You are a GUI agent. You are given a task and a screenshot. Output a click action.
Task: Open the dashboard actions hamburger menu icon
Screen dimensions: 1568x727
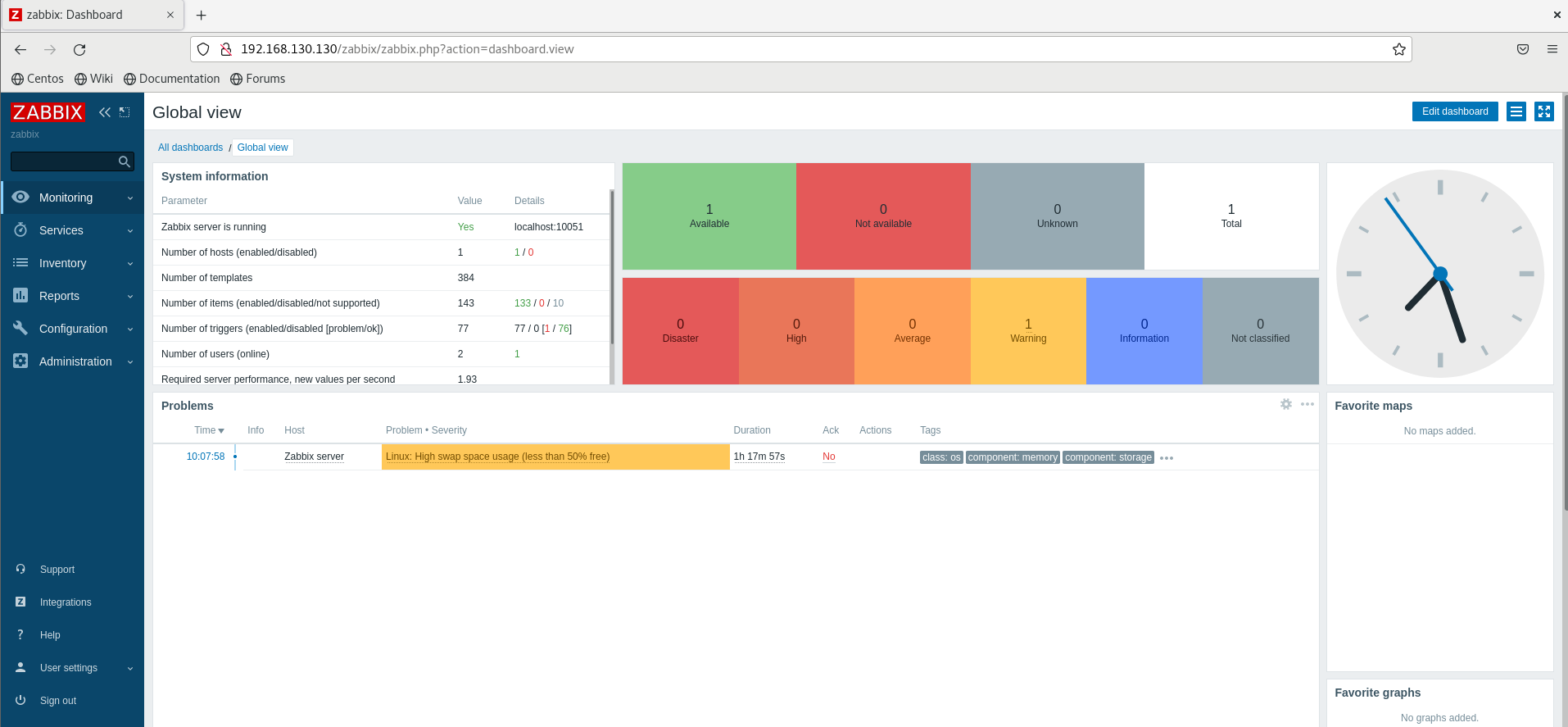tap(1516, 111)
